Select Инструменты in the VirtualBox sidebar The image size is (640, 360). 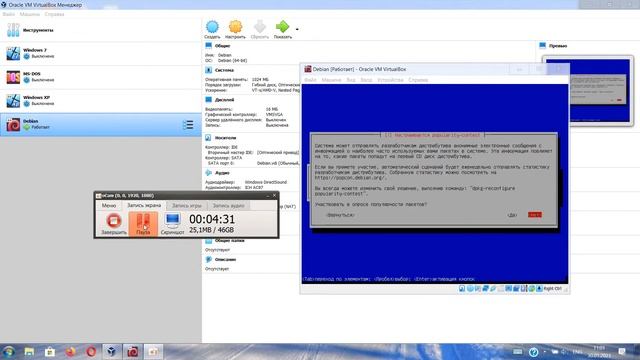pos(101,30)
